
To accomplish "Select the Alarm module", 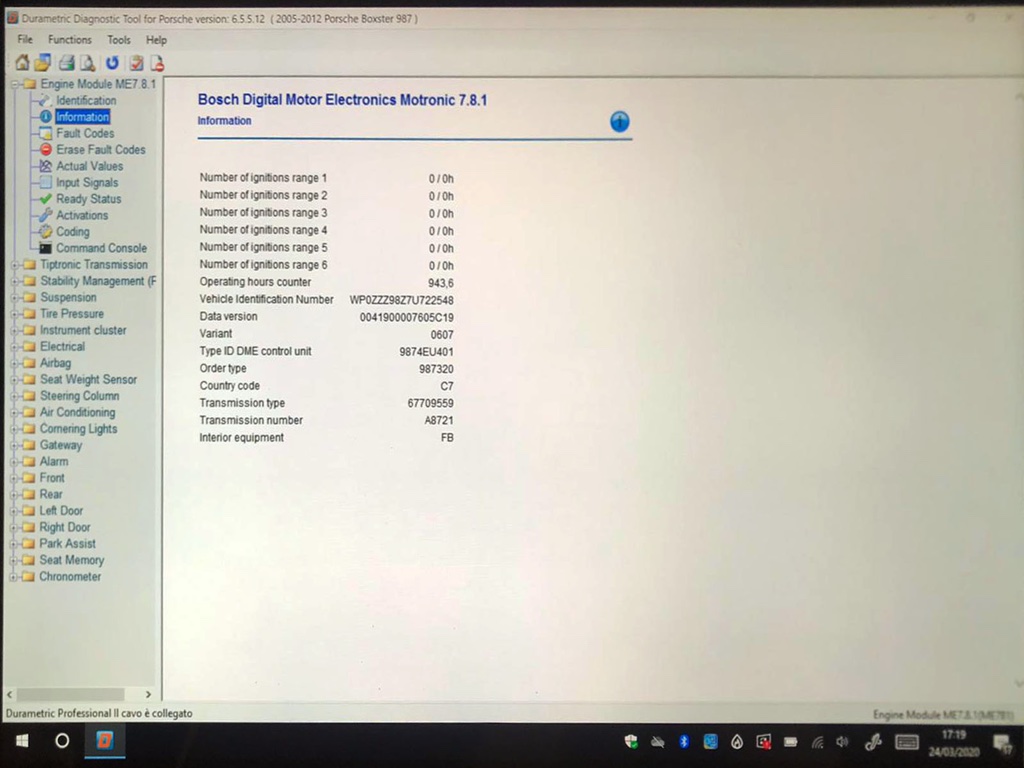I will [54, 461].
